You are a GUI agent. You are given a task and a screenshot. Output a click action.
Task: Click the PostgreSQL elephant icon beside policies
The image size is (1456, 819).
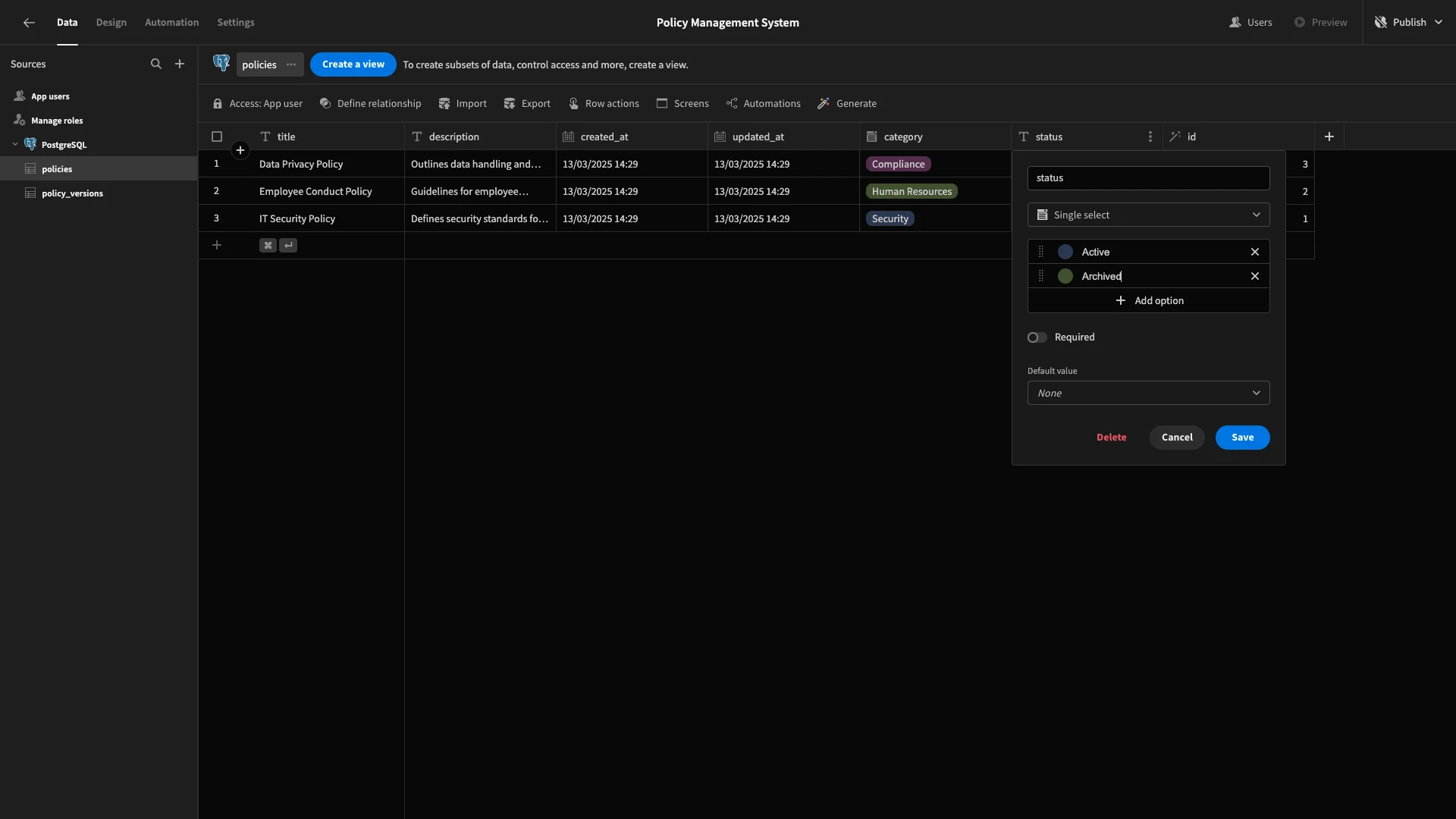(x=221, y=64)
